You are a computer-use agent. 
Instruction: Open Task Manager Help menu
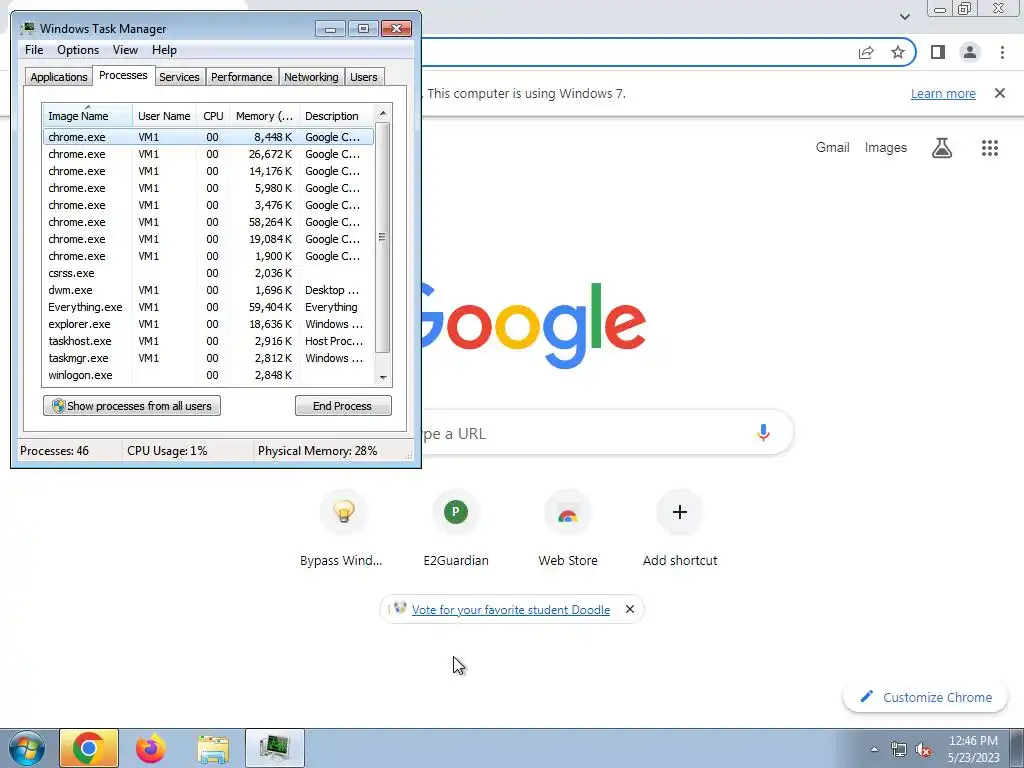click(x=164, y=50)
